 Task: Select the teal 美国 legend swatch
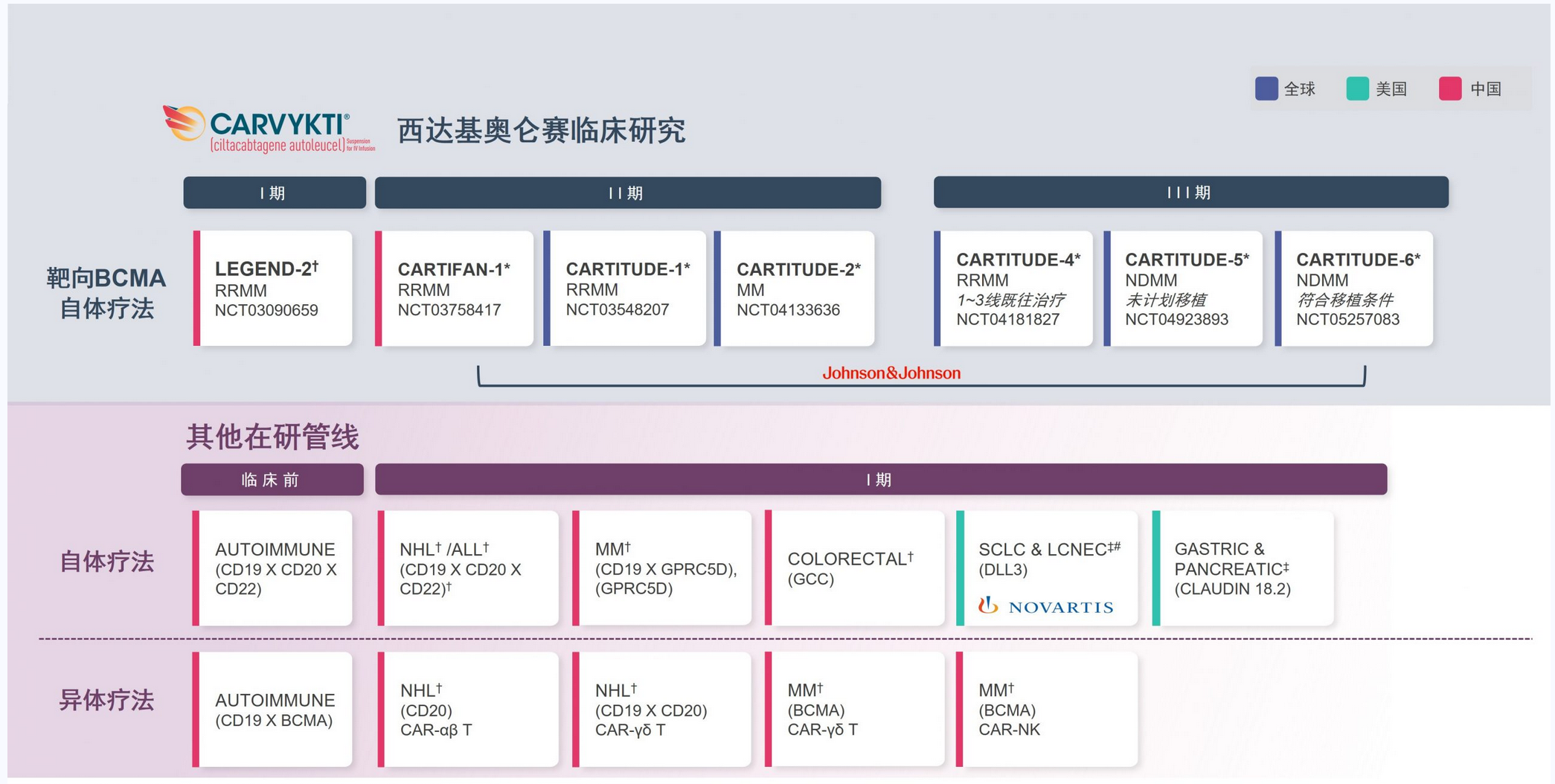1358,89
